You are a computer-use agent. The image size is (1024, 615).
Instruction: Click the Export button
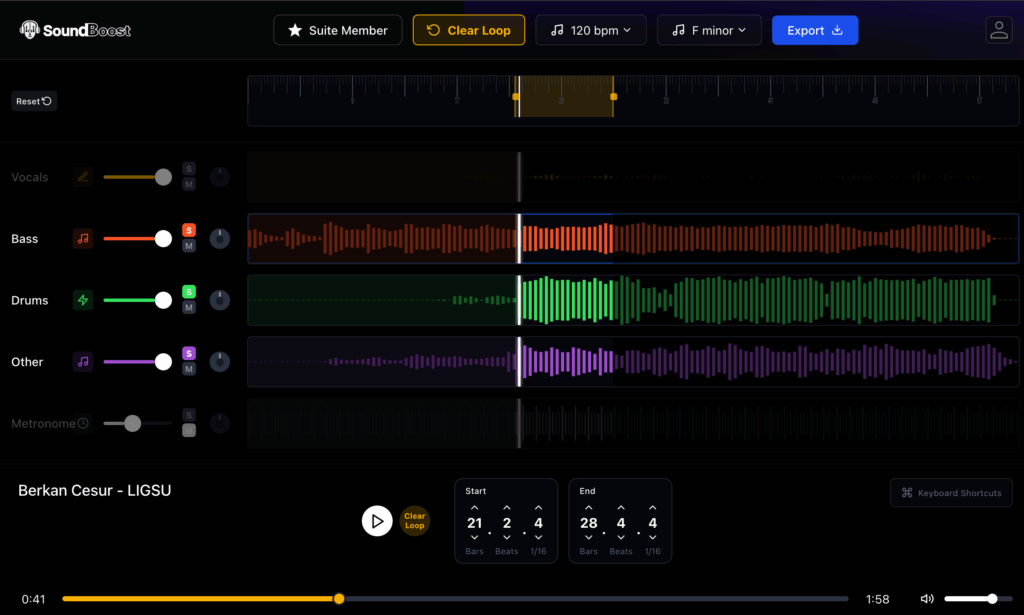tap(815, 30)
